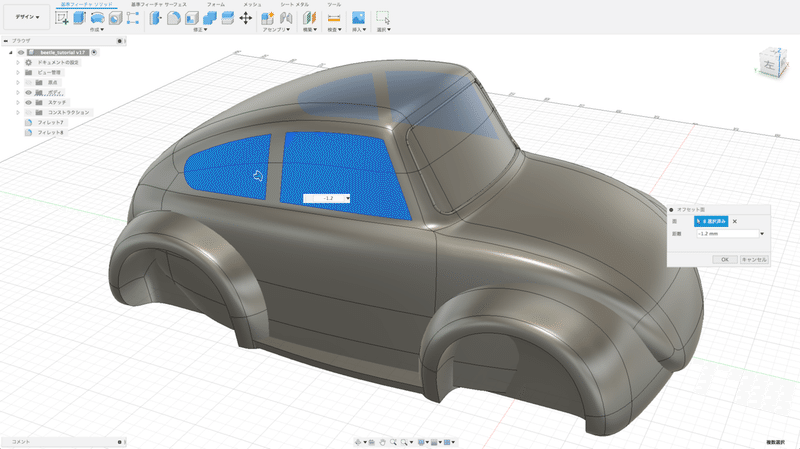Clear face selection with the X button
Image resolution: width=800 pixels, height=449 pixels.
coord(735,221)
